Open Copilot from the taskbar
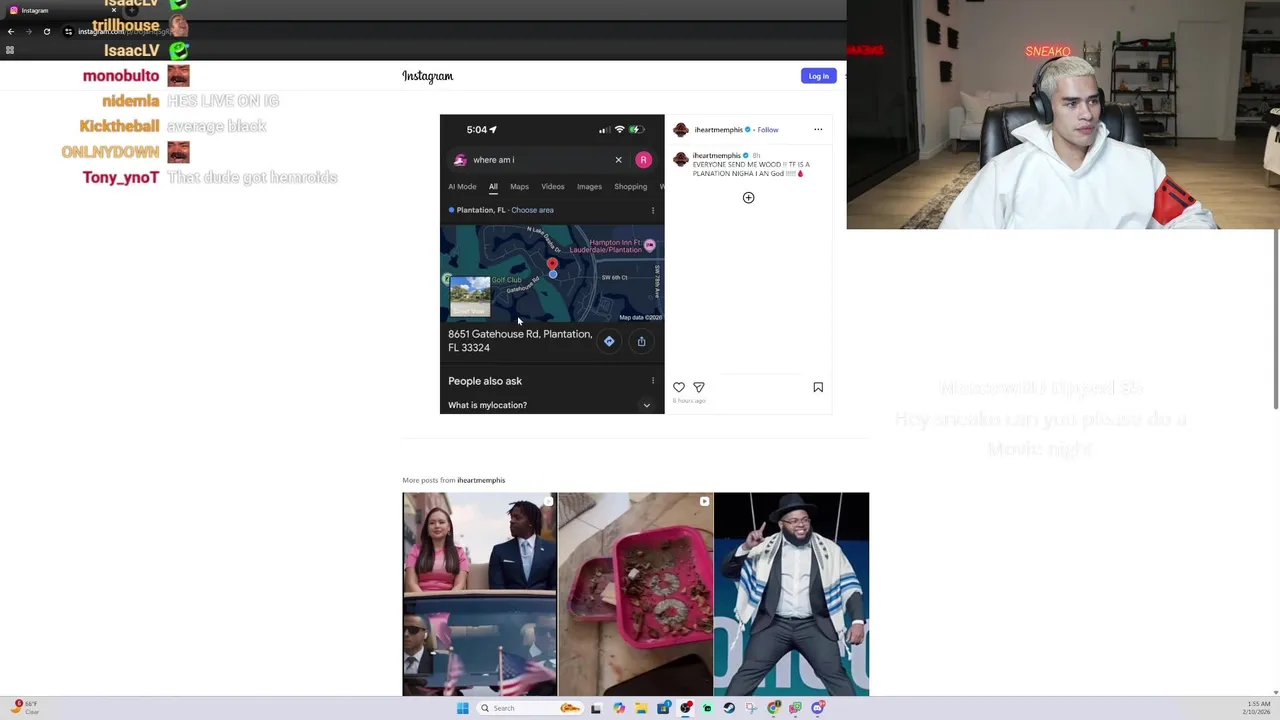1280x720 pixels. [x=619, y=708]
